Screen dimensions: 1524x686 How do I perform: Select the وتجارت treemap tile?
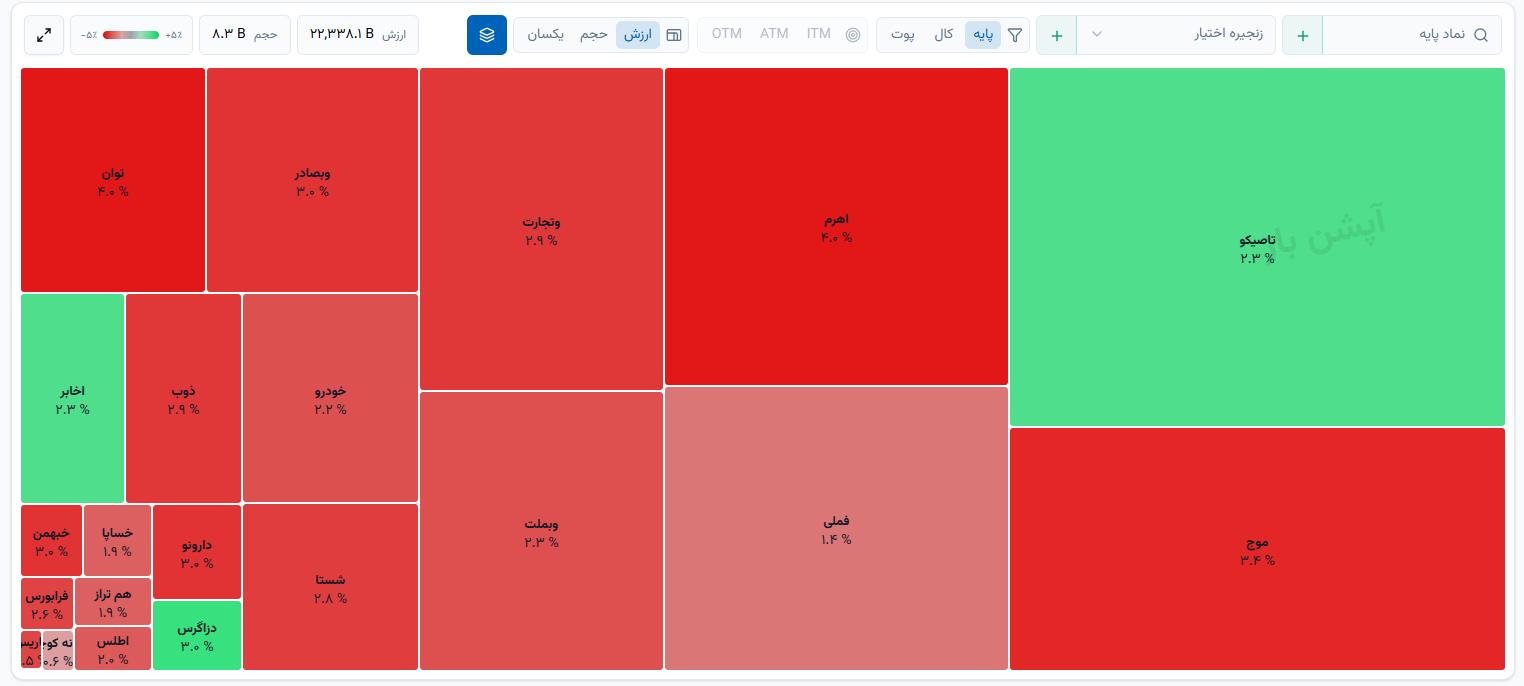click(x=541, y=229)
